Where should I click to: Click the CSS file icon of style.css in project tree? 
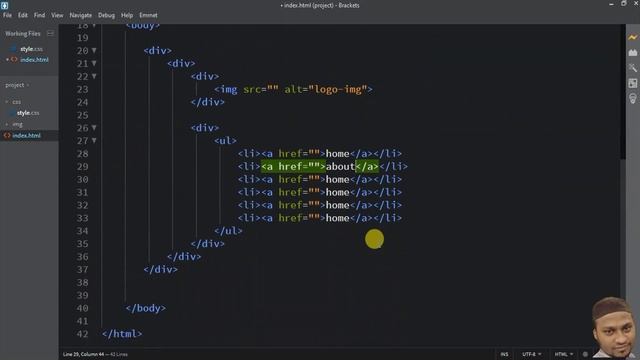pyautogui.click(x=13, y=113)
